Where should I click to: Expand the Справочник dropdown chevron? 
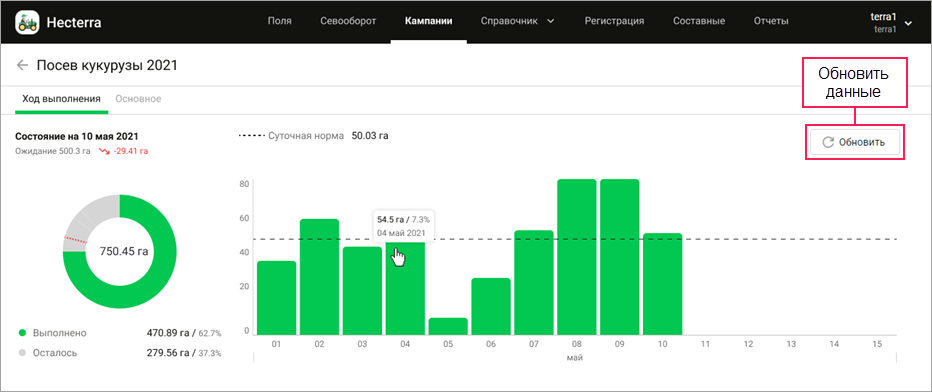click(550, 21)
